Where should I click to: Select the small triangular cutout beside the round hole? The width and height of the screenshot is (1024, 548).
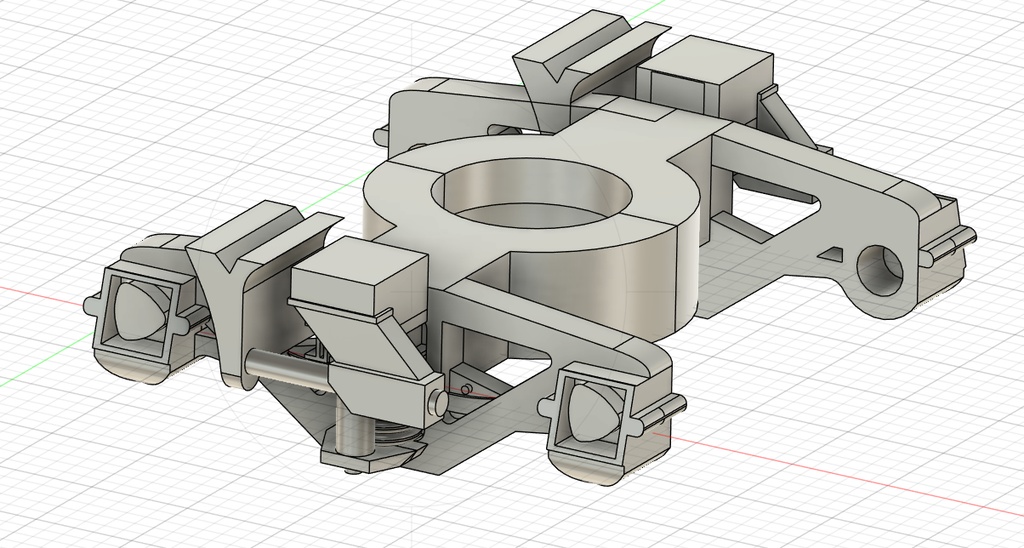tap(831, 254)
